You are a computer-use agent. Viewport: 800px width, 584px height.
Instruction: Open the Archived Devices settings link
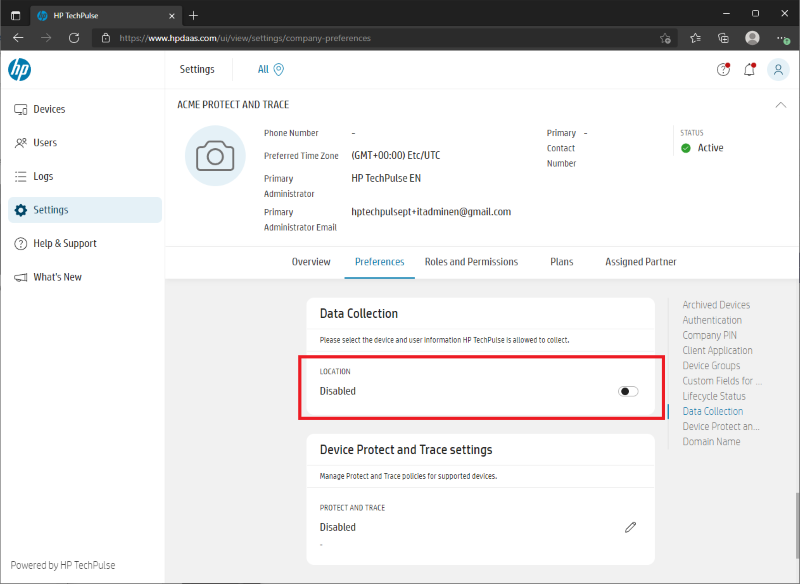coord(714,304)
